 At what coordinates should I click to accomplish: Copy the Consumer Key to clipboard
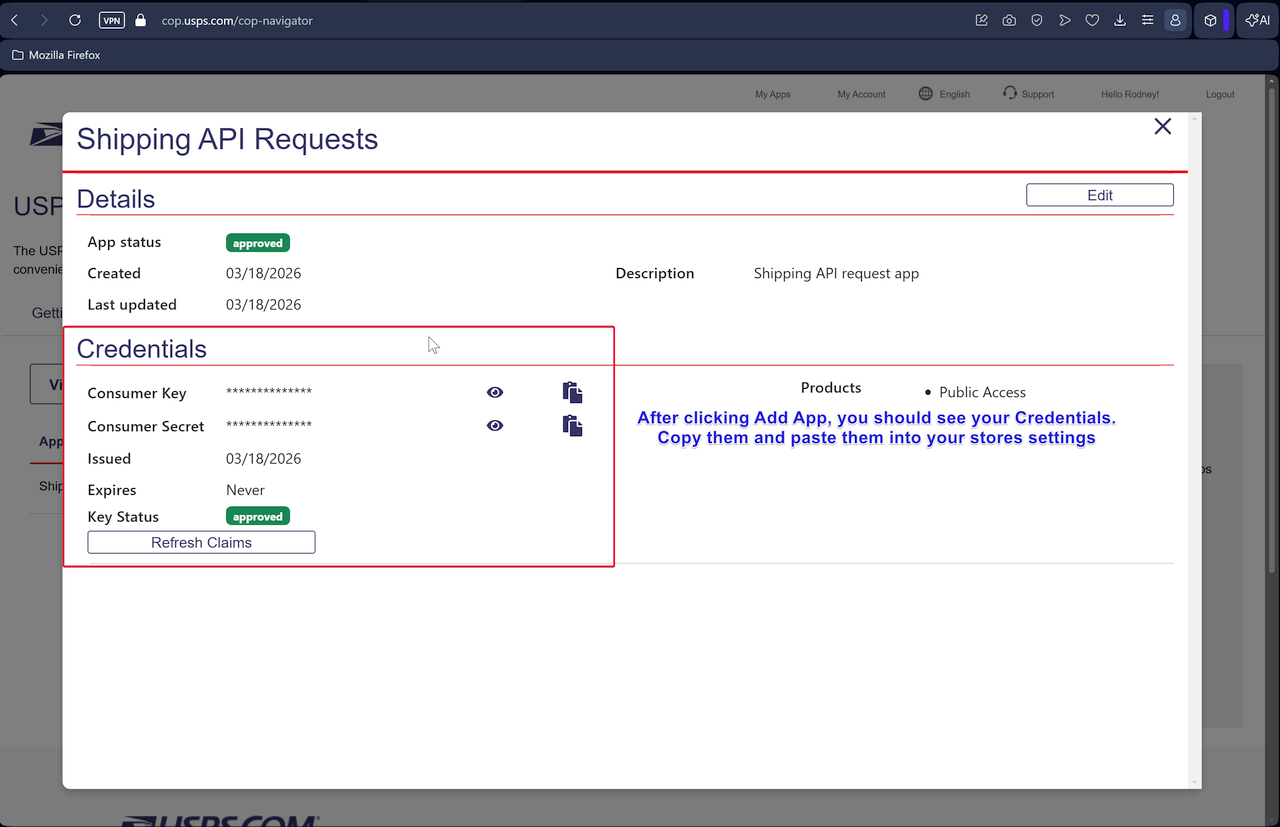[573, 393]
